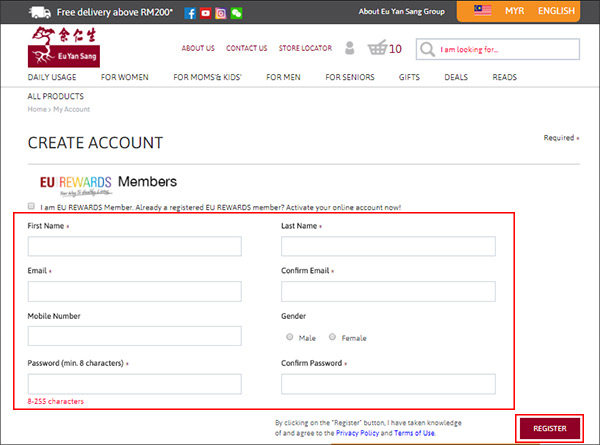The height and width of the screenshot is (445, 600).
Task: Click the Malaysia flag icon
Action: click(x=483, y=10)
